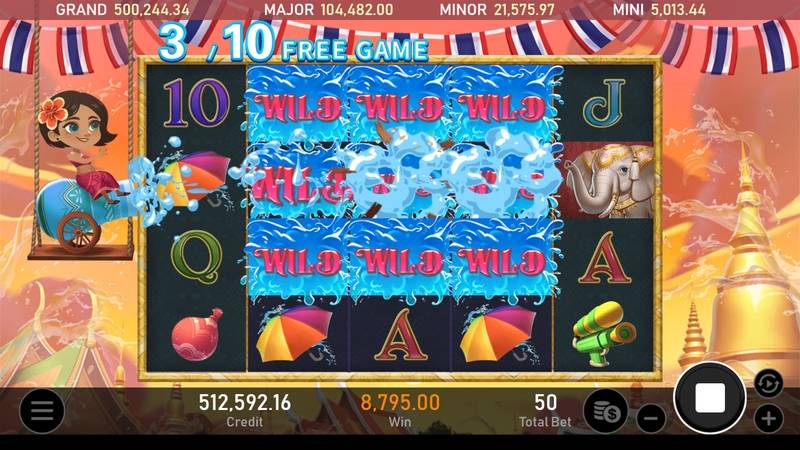Select the purple 10 symbol

coord(196,104)
